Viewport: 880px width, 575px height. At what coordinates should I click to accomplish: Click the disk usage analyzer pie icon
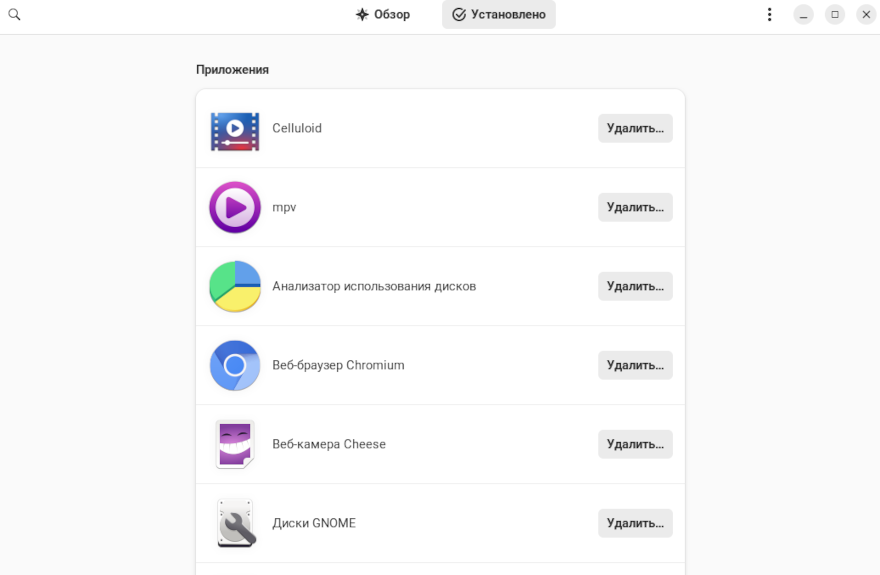235,287
